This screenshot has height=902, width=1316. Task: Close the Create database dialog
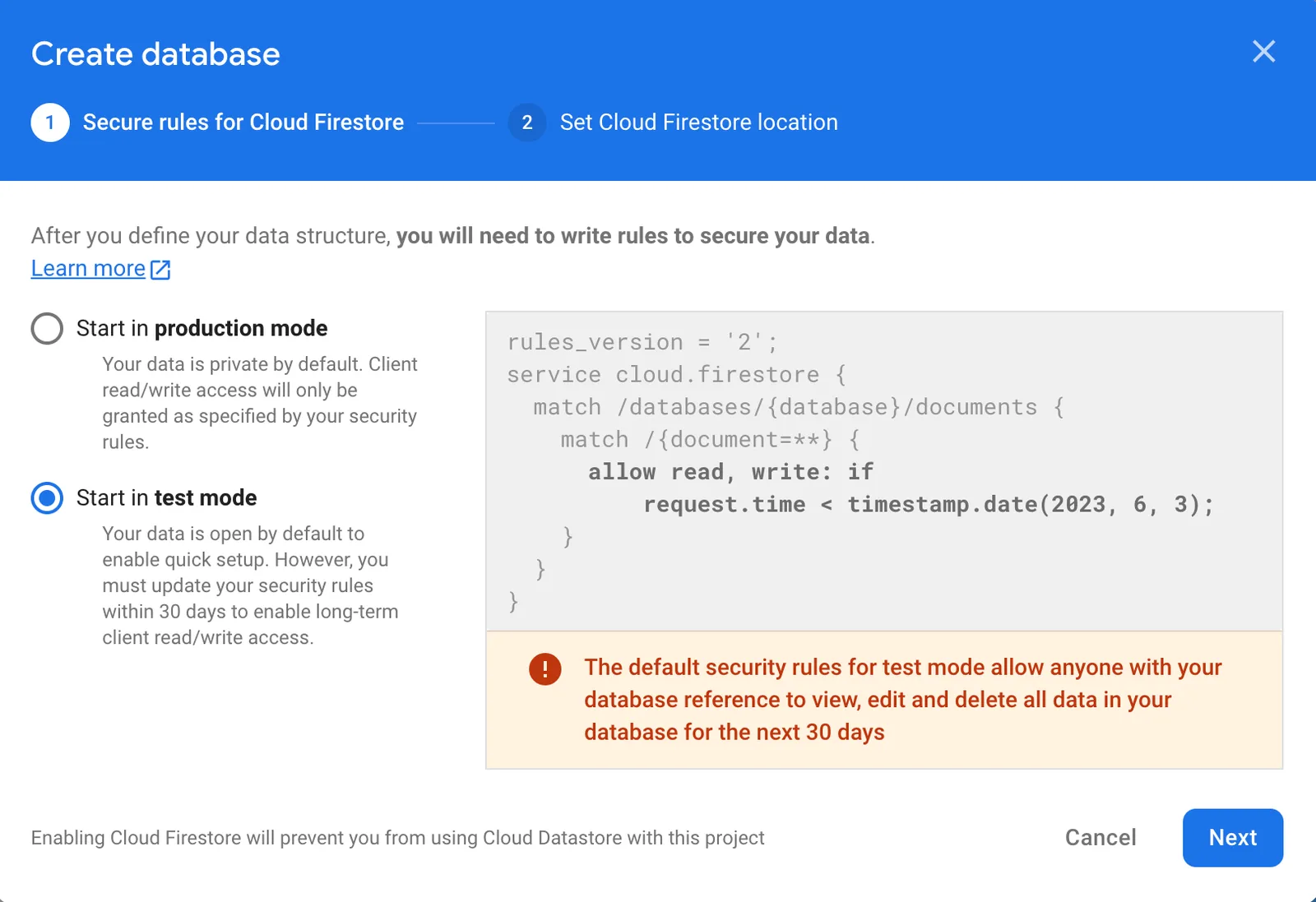coord(1263,52)
